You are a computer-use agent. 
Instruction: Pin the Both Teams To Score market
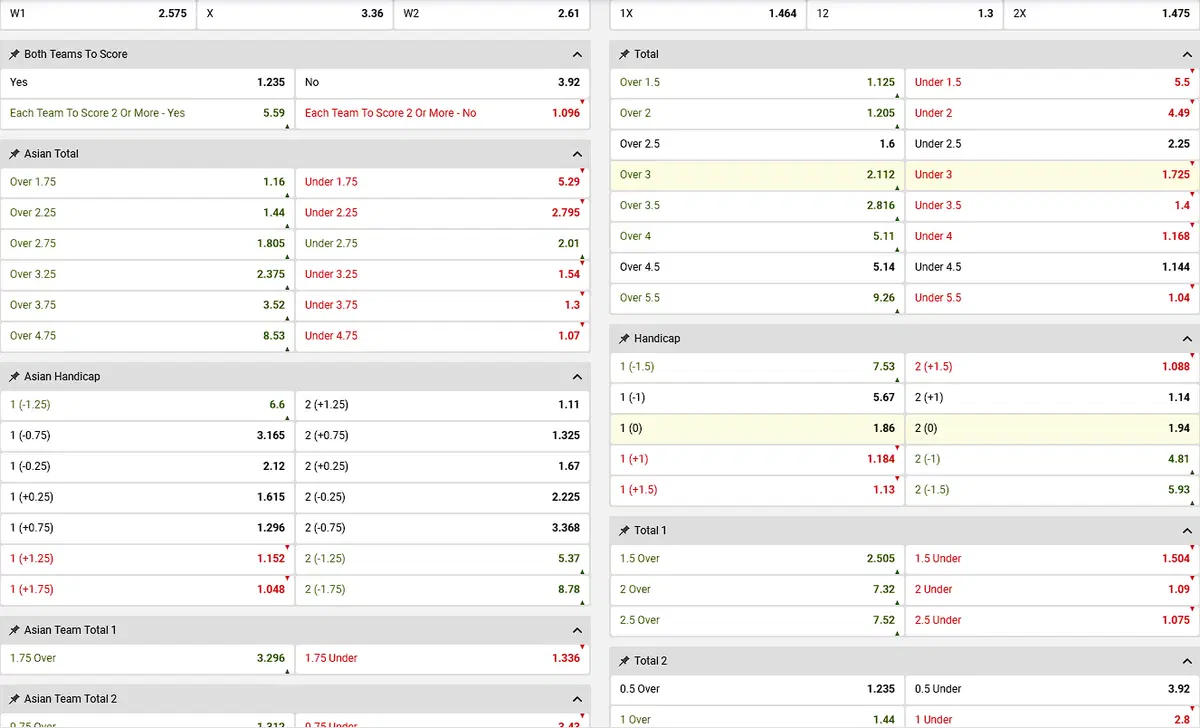(x=15, y=54)
